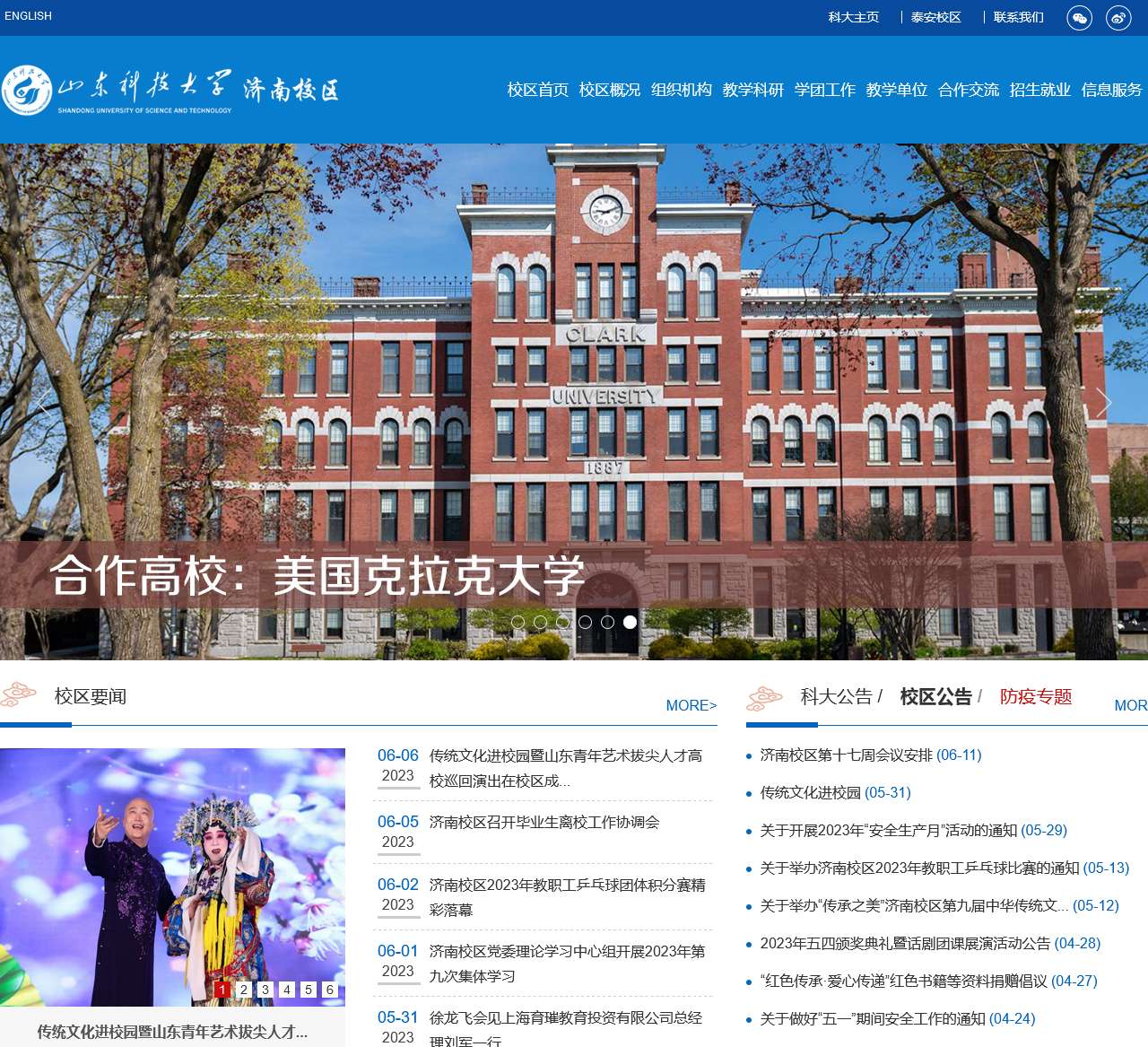
Task: Open 06-01 news 党委理论学习中心组
Action: [x=568, y=964]
